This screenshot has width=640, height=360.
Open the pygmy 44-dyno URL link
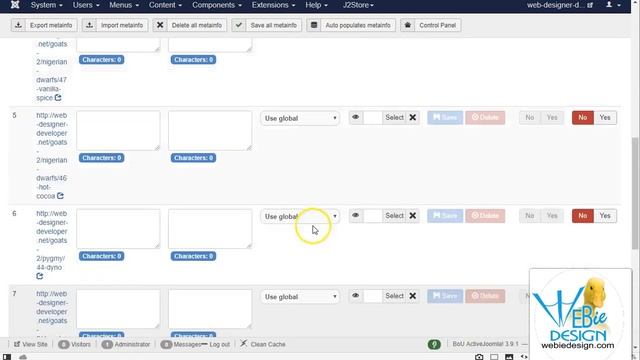coord(51,240)
